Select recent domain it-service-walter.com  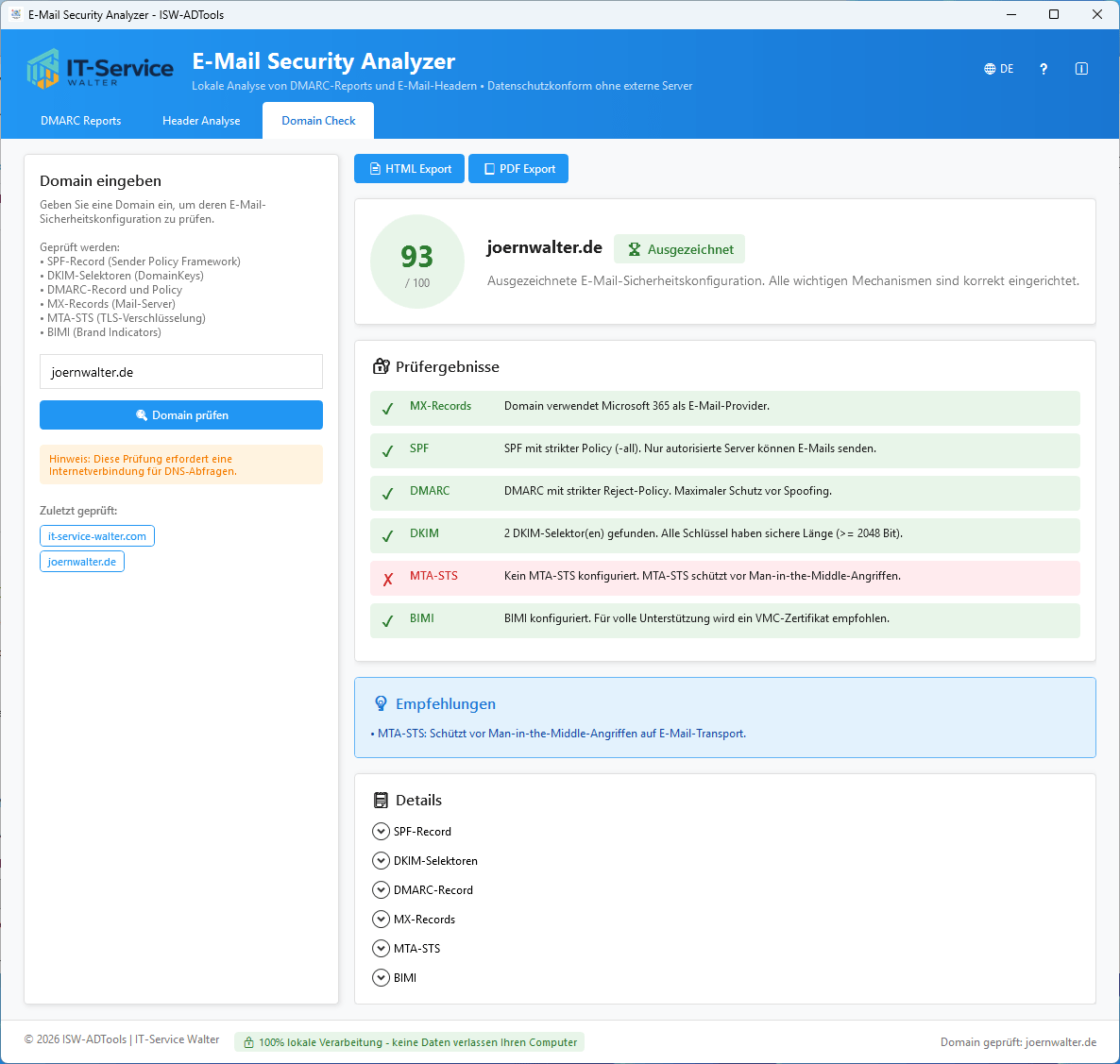[x=97, y=536]
